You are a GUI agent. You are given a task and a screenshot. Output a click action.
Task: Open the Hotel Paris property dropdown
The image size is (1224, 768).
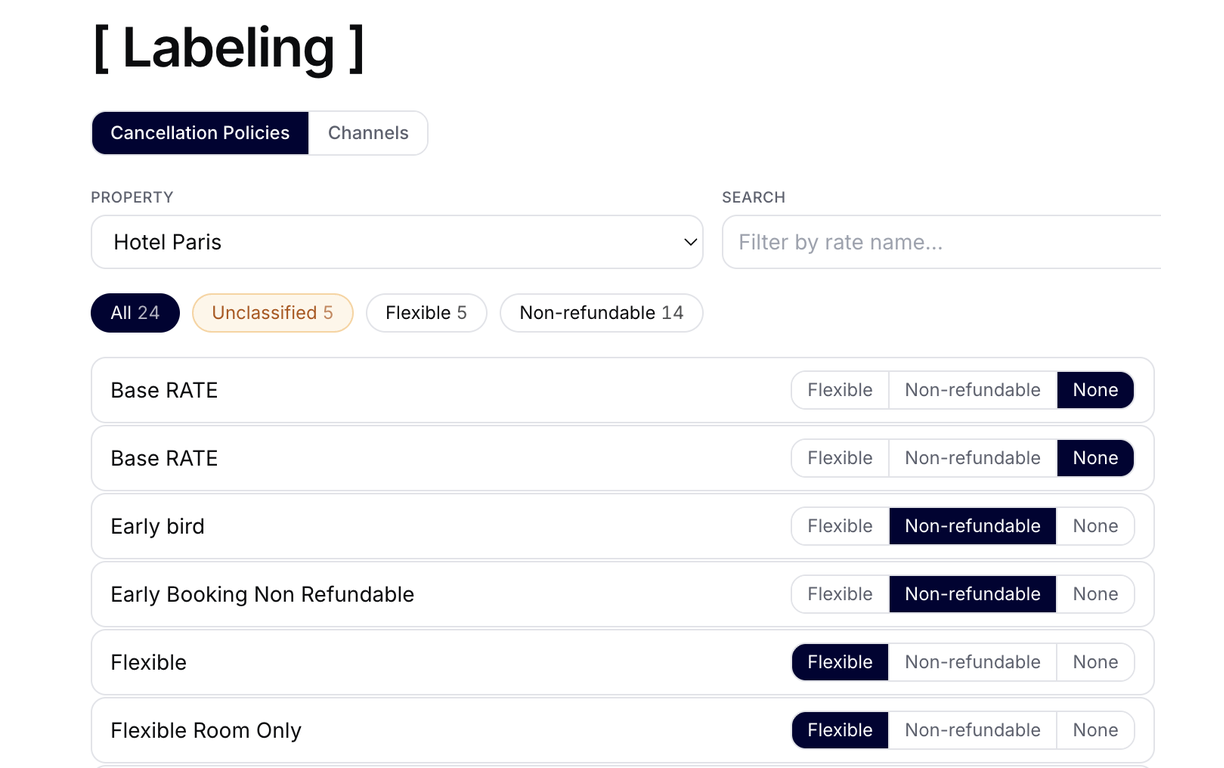[x=397, y=242]
